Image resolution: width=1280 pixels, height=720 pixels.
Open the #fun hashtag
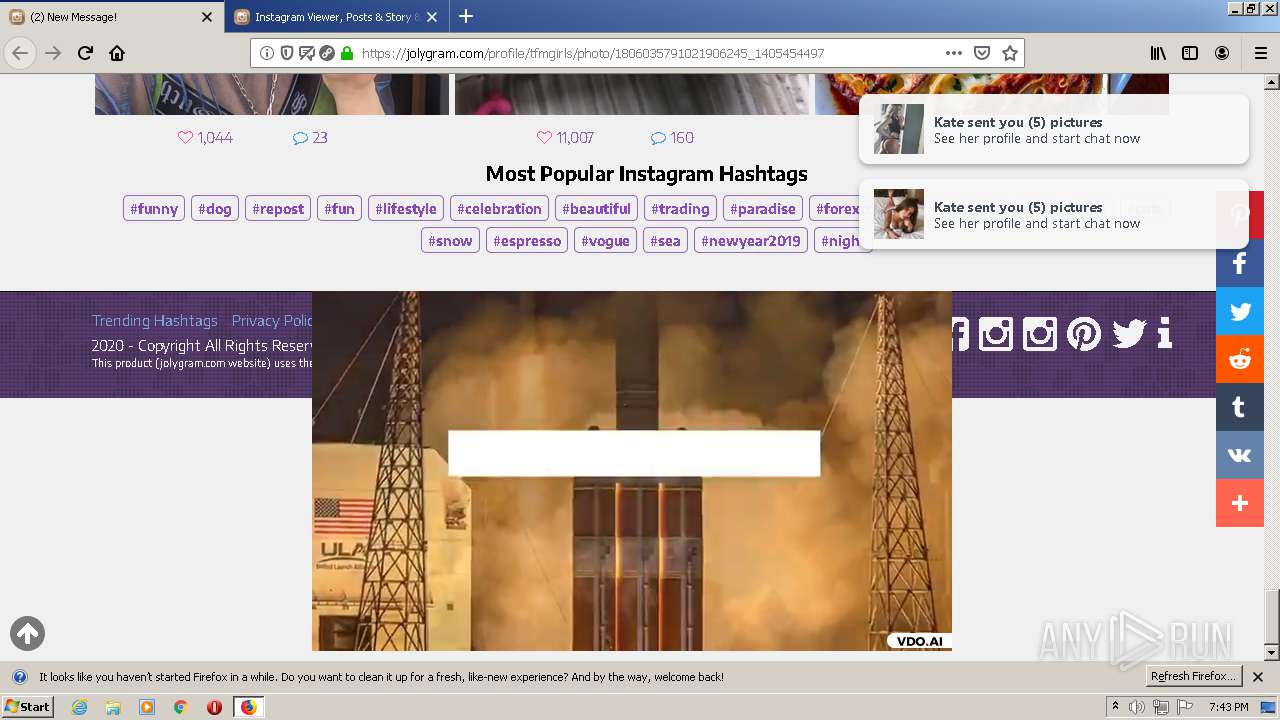click(340, 209)
